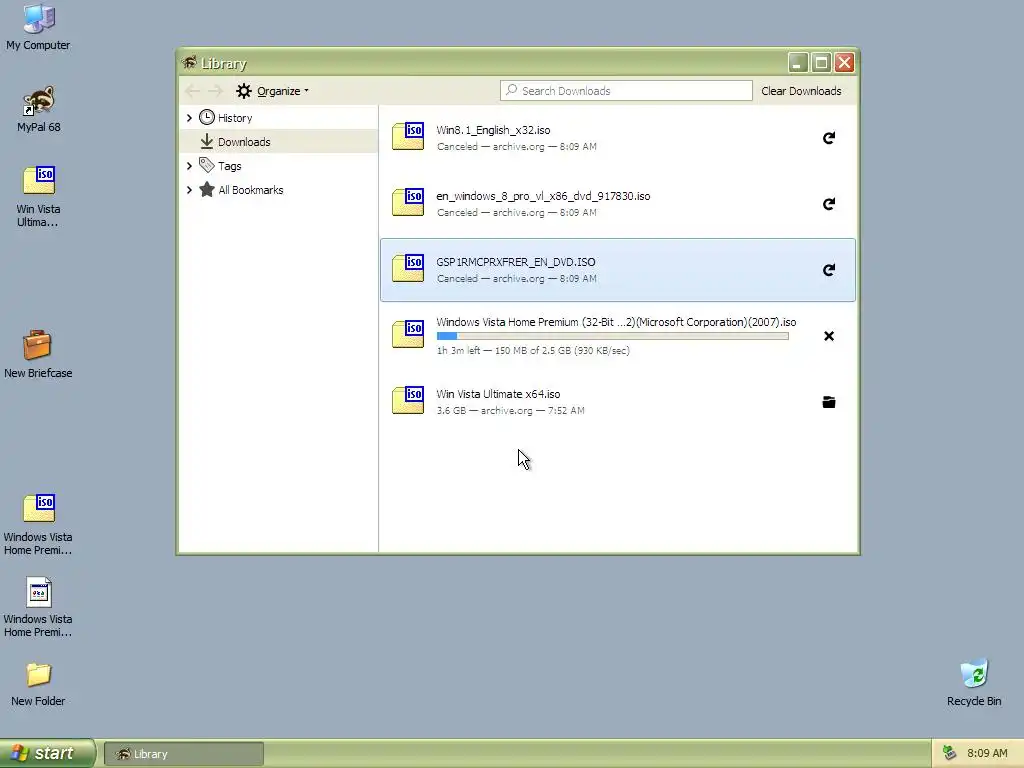1024x768 pixels.
Task: Click the iso icon of GSP1RMCPRXFRER_EN_DVD.ISO
Action: point(408,268)
